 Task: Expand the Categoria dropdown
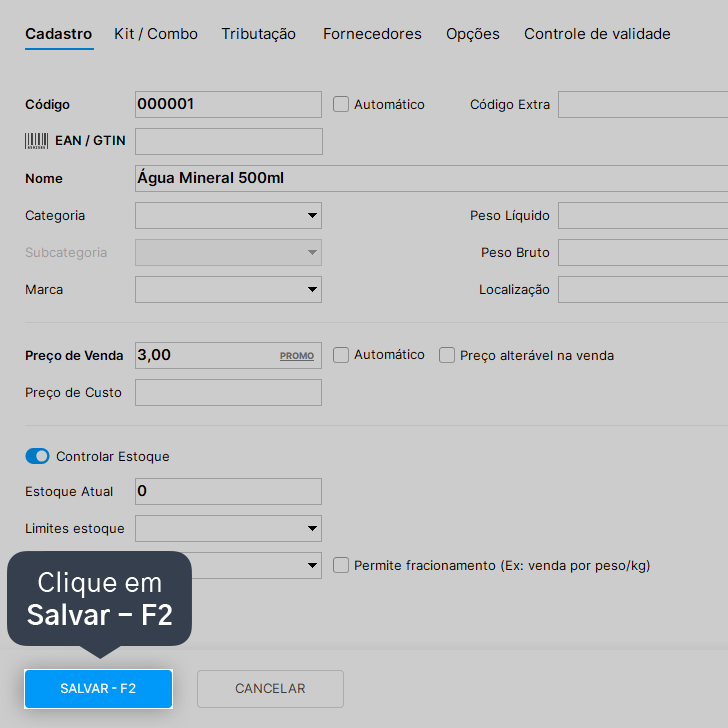point(228,215)
